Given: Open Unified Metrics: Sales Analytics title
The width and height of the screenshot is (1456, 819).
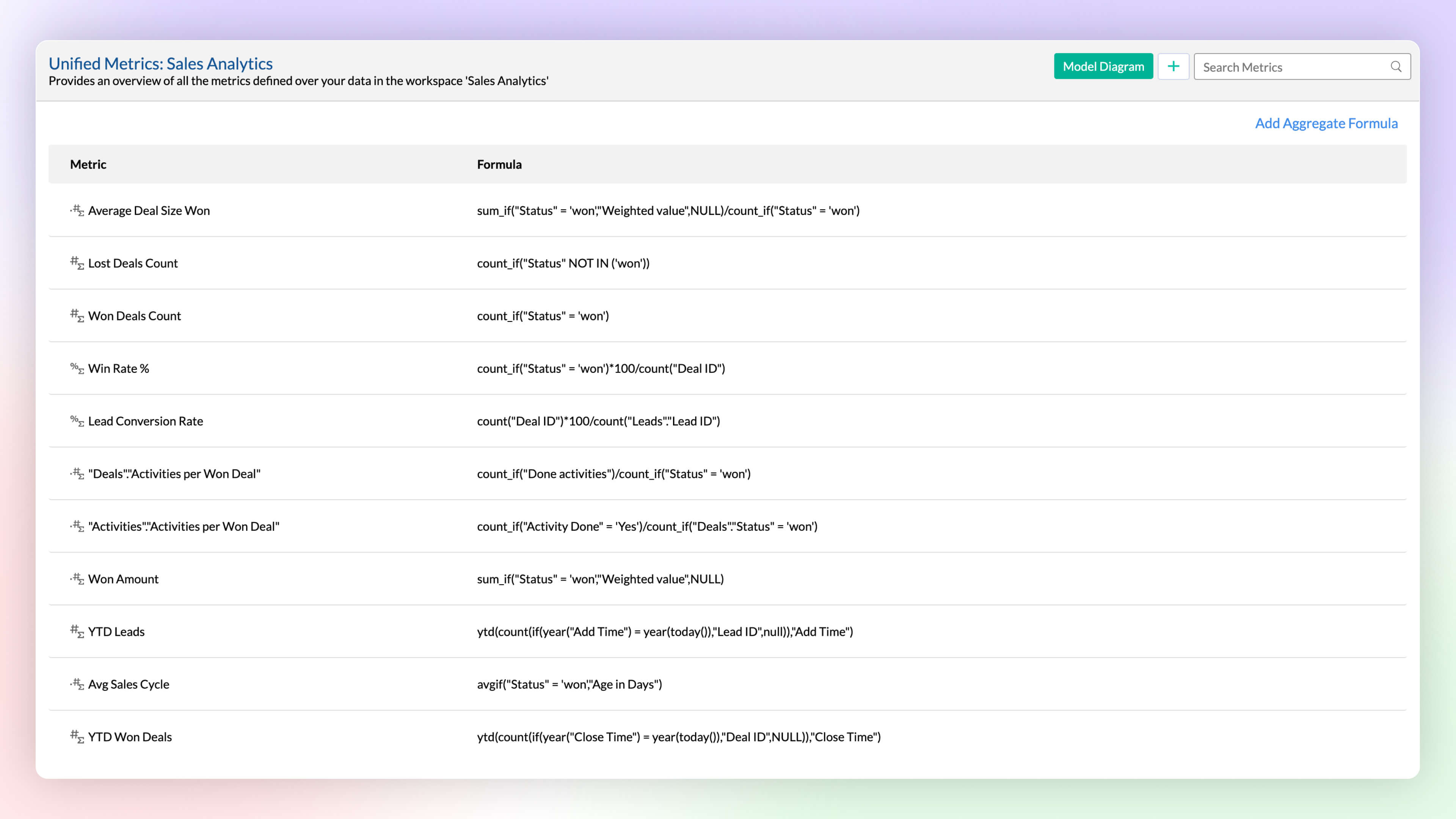Looking at the screenshot, I should (160, 63).
